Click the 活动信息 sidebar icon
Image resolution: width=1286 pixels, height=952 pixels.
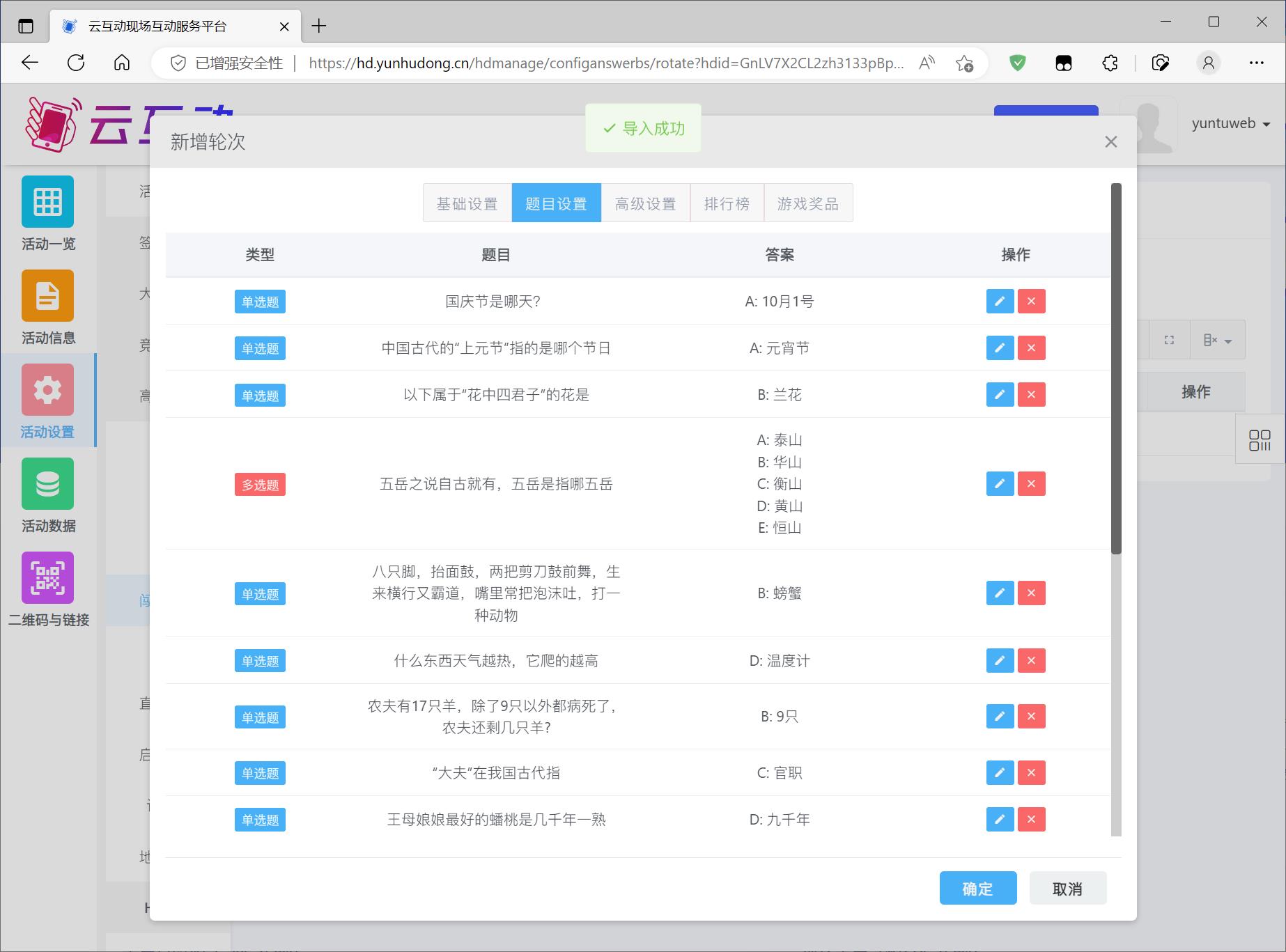(x=47, y=296)
